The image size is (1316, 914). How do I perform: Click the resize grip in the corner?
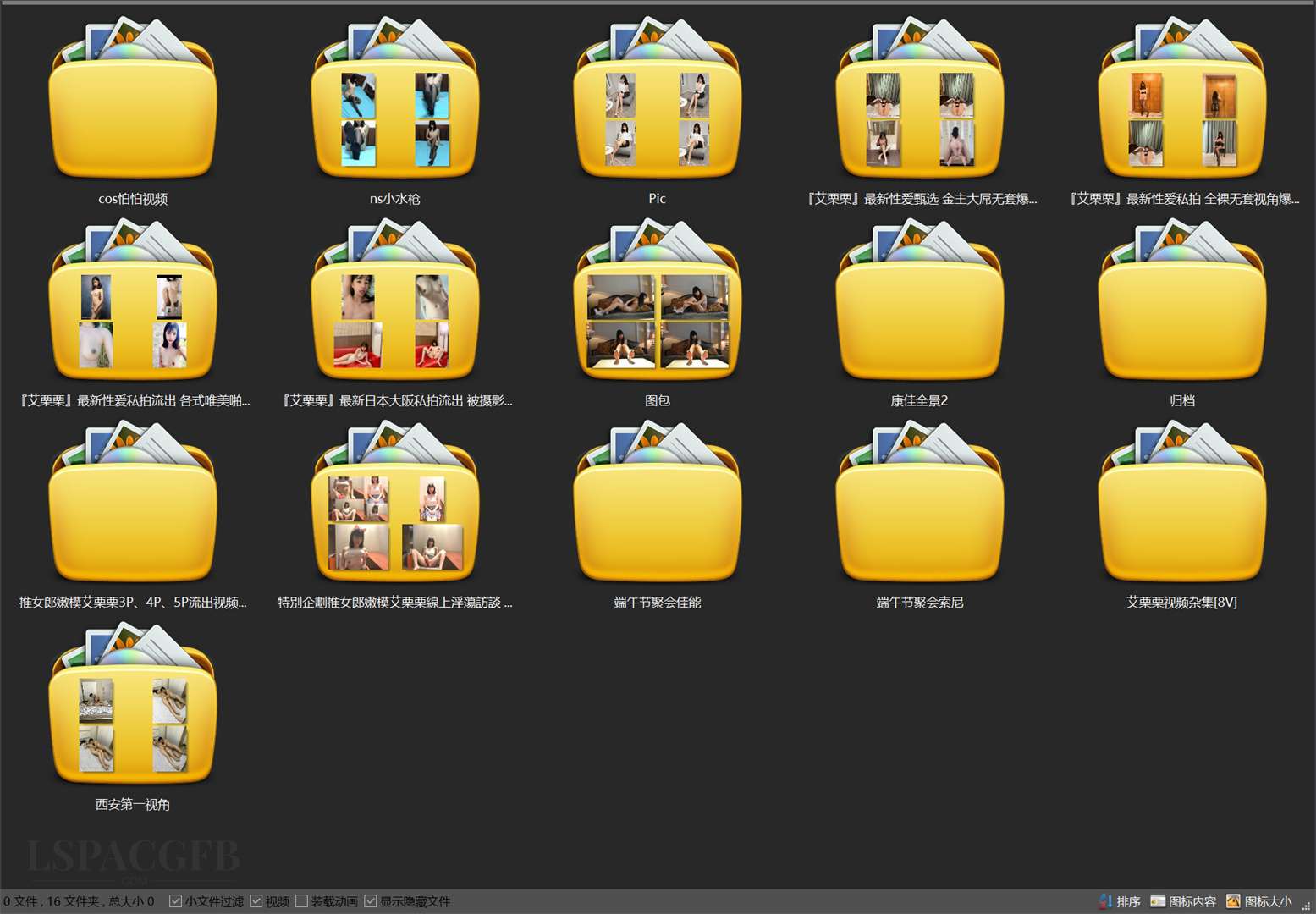click(1306, 906)
